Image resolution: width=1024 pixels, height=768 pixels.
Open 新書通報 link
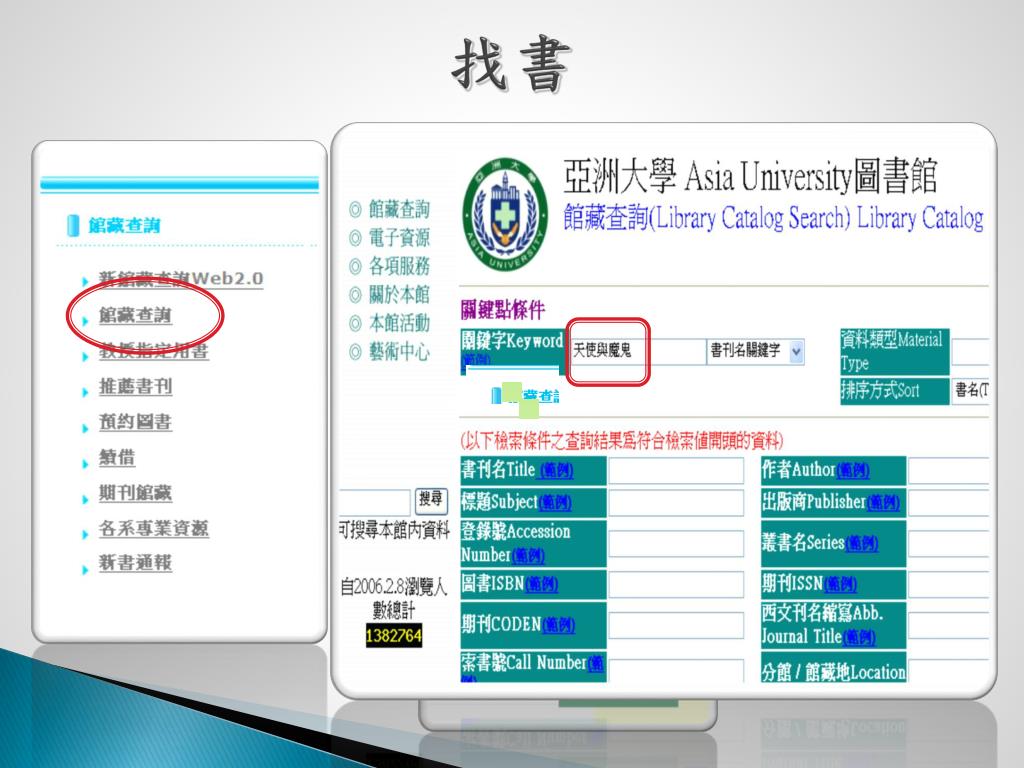point(135,562)
